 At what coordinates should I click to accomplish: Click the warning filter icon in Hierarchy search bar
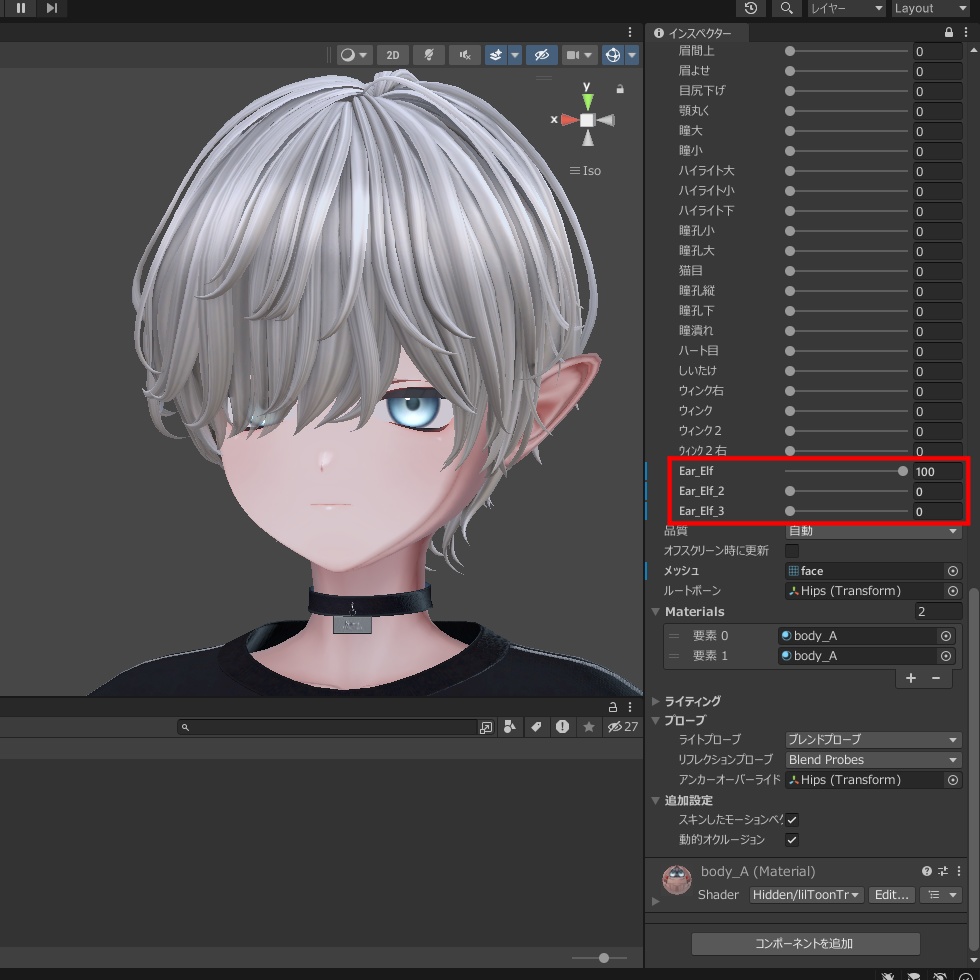561,727
